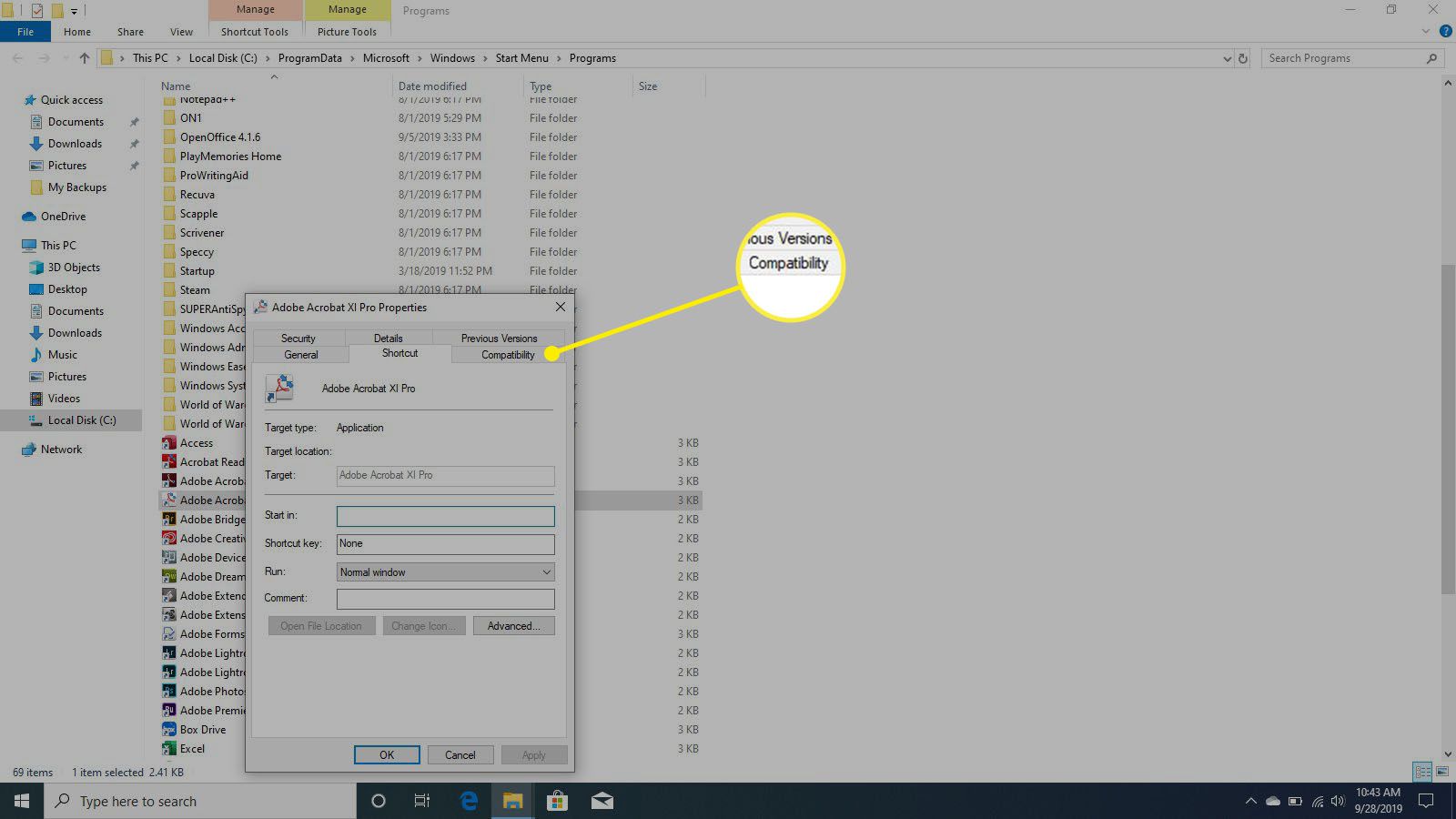Open the Explorer Help question mark icon

coord(1446,32)
